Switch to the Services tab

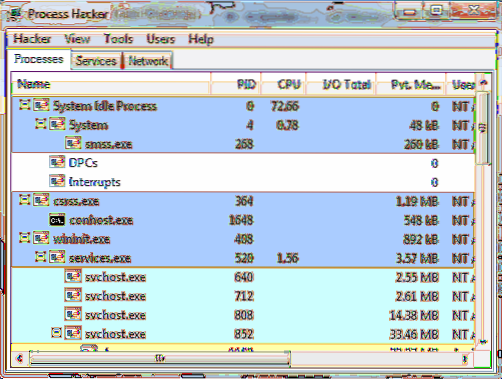(96, 61)
